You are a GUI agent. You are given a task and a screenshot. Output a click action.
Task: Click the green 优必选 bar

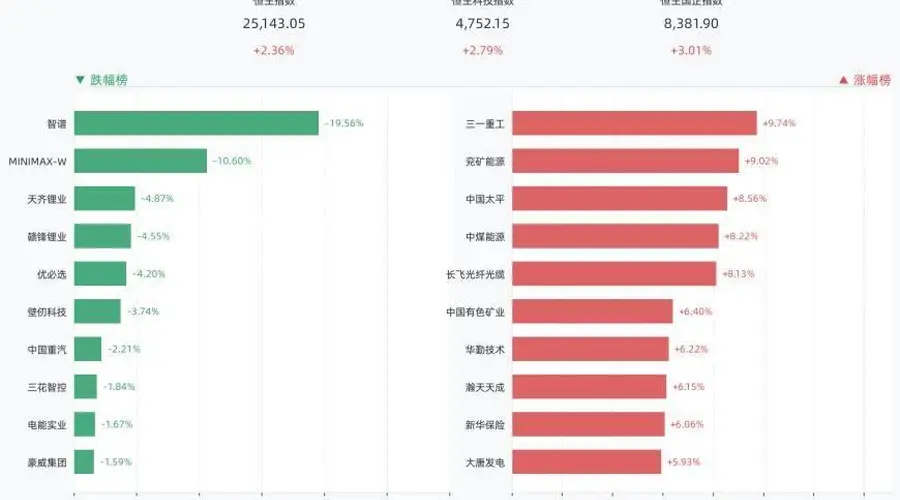(x=100, y=273)
